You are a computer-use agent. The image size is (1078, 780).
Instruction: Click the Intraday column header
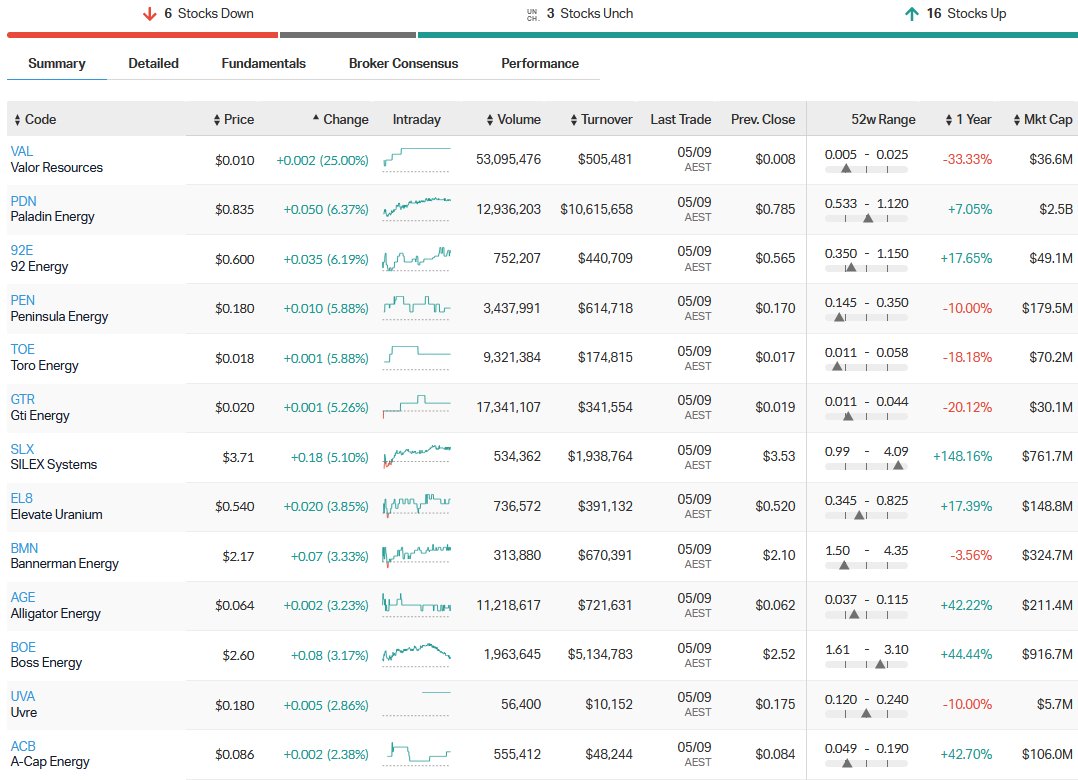tap(417, 120)
